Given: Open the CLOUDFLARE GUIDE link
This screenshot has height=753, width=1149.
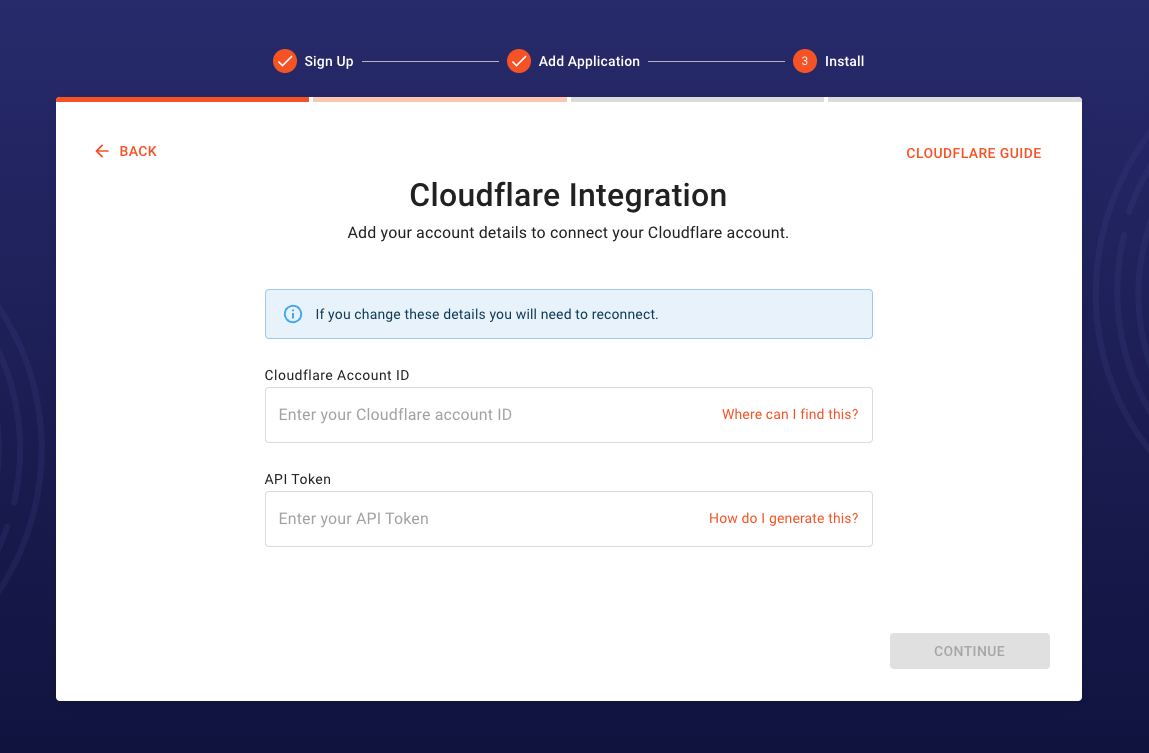Looking at the screenshot, I should (x=973, y=153).
